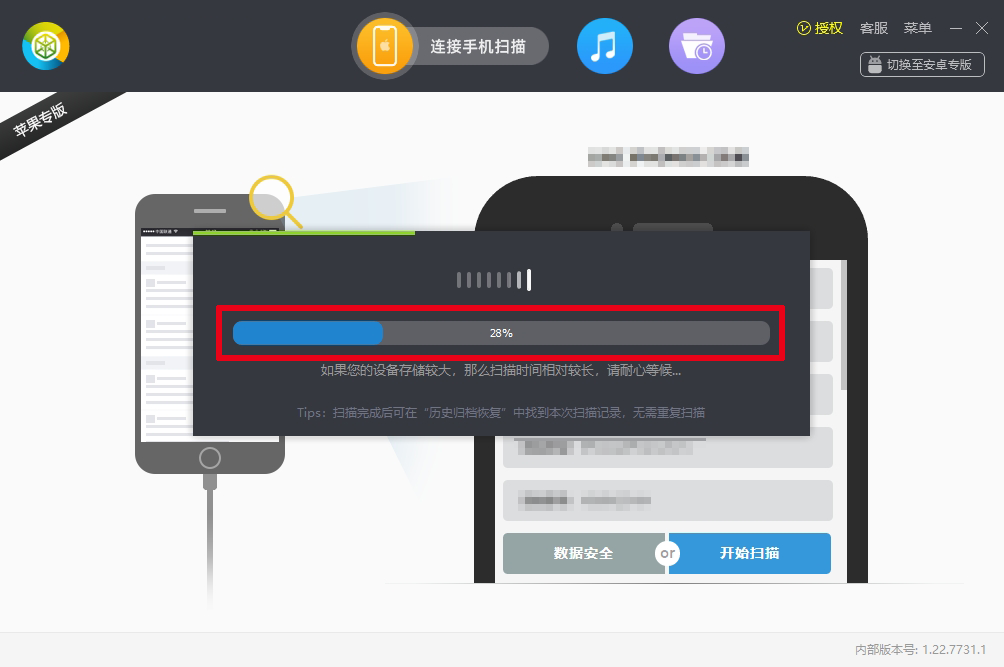Click the magnifying glass over the phone
The image size is (1004, 667).
coord(272,199)
